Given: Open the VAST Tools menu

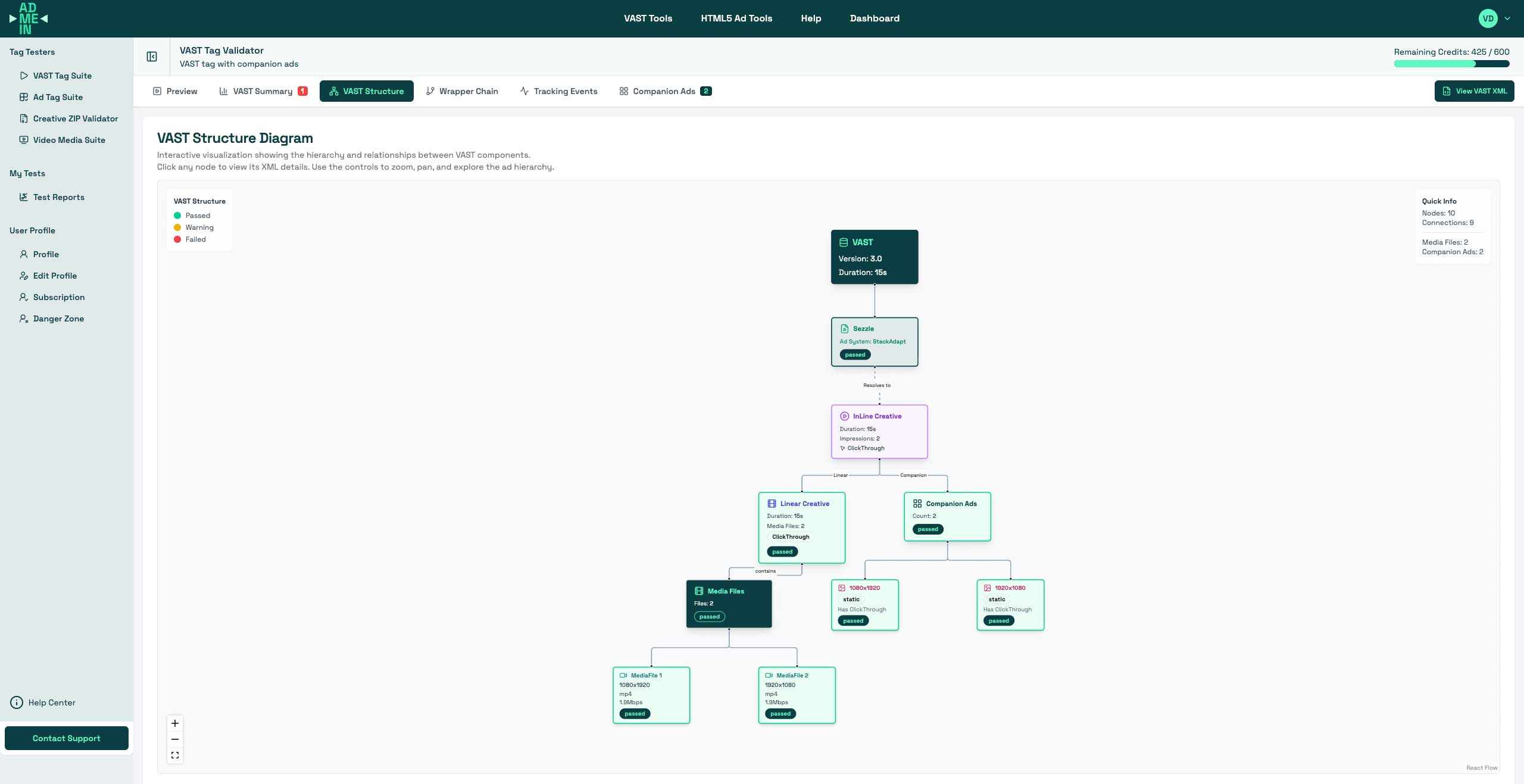Looking at the screenshot, I should click(x=648, y=18).
